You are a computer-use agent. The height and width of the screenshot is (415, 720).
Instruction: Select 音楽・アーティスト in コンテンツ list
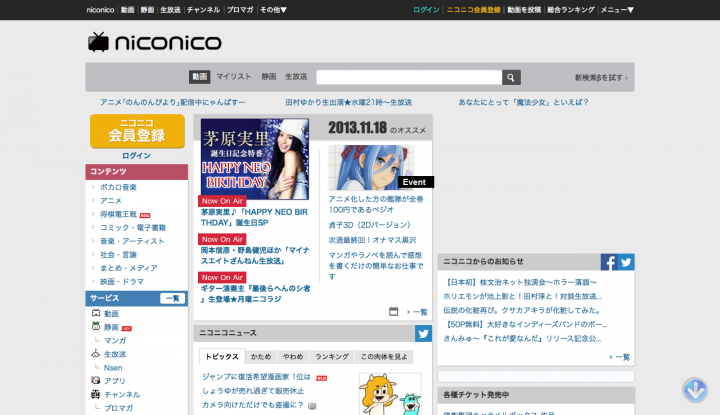tap(132, 241)
